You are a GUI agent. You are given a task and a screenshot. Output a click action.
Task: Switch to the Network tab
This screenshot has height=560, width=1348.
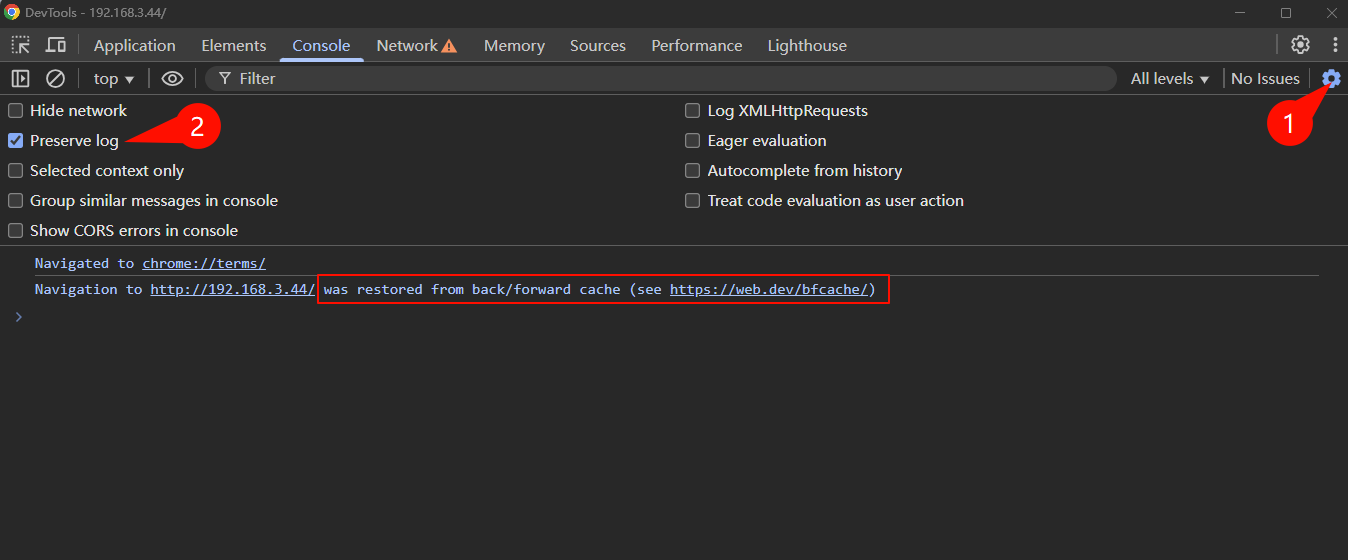pos(407,45)
